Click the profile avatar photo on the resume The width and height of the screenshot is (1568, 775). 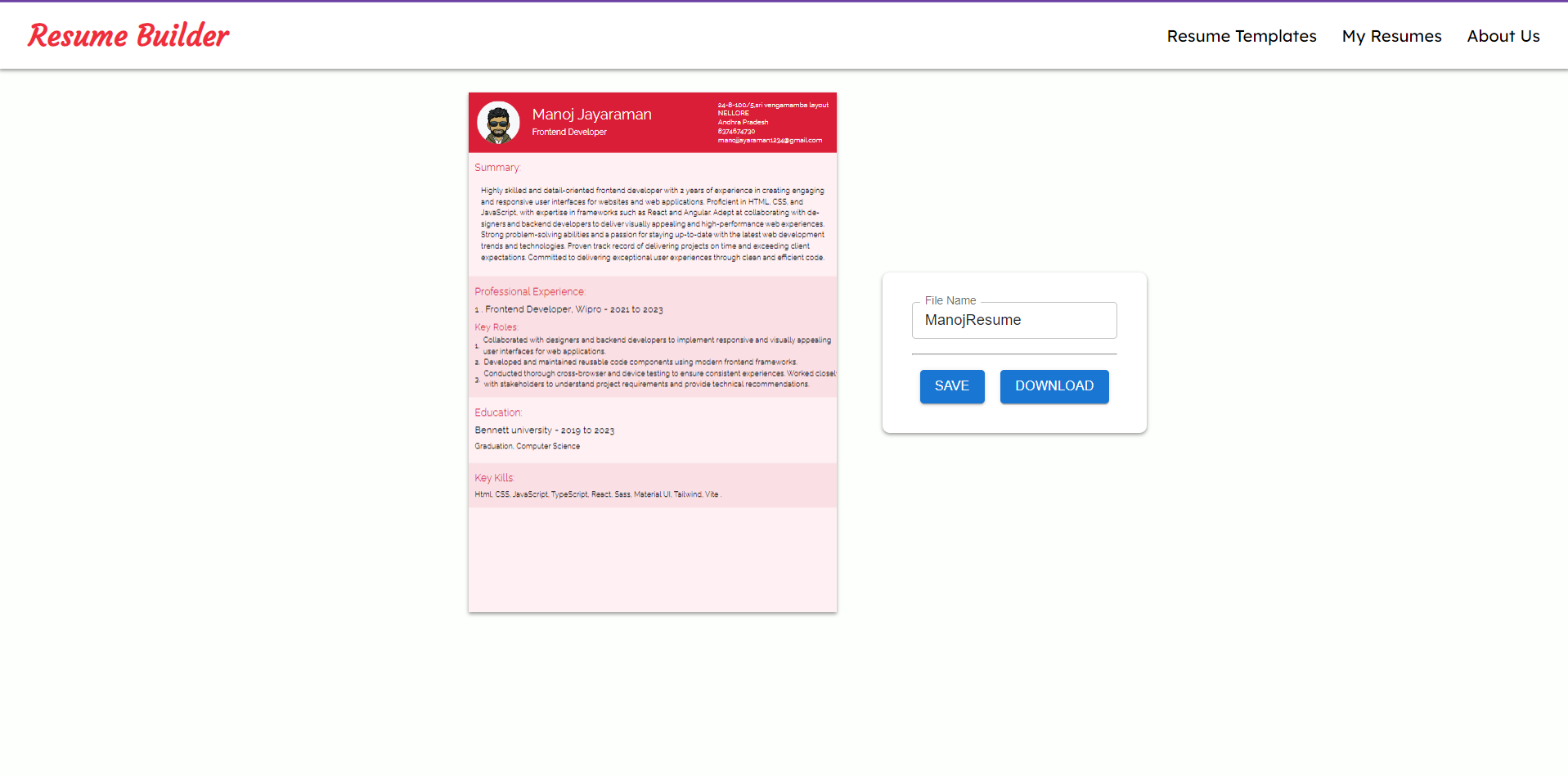tap(498, 122)
